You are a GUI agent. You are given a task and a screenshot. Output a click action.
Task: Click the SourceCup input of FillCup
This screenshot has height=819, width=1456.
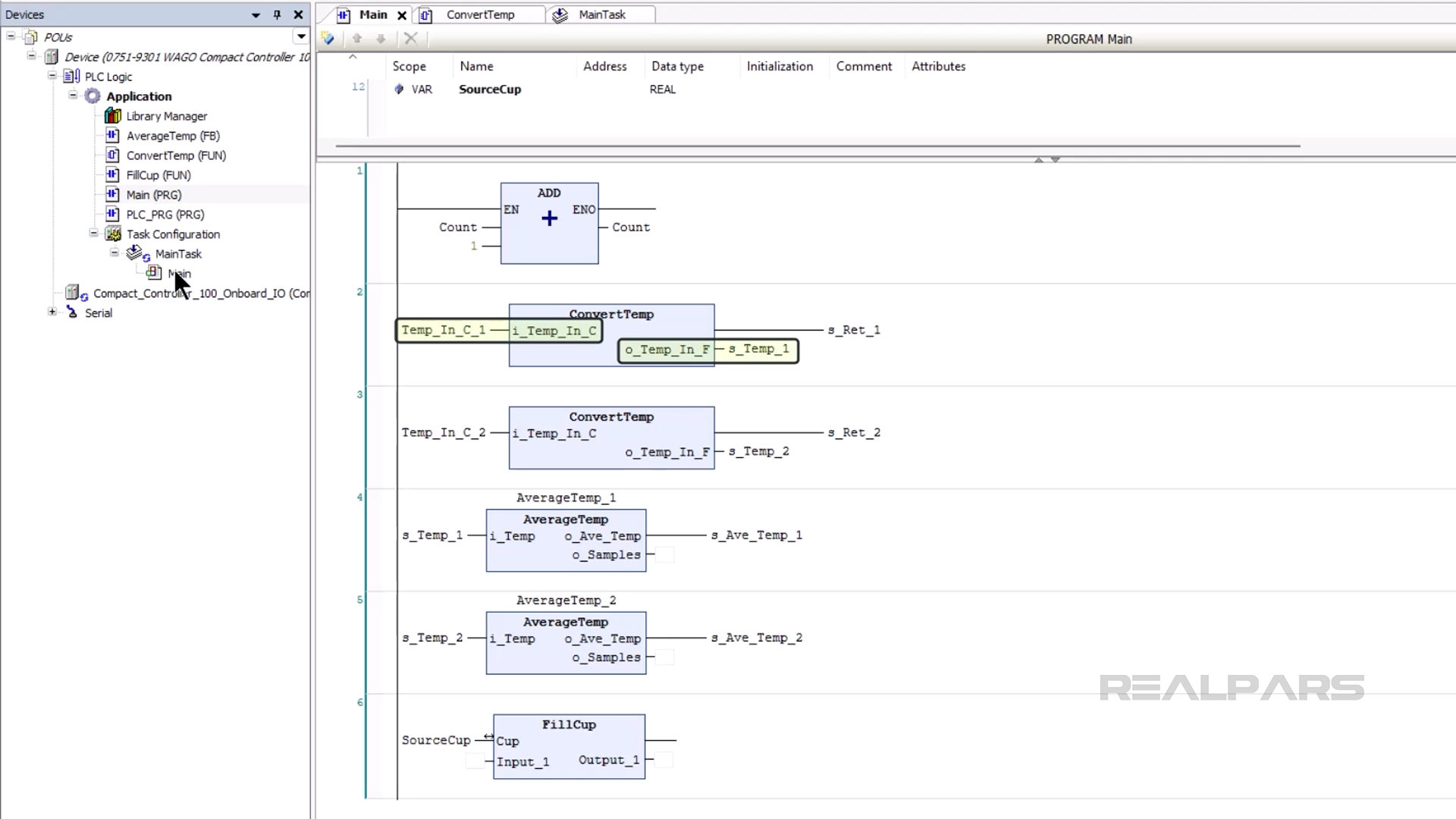436,740
